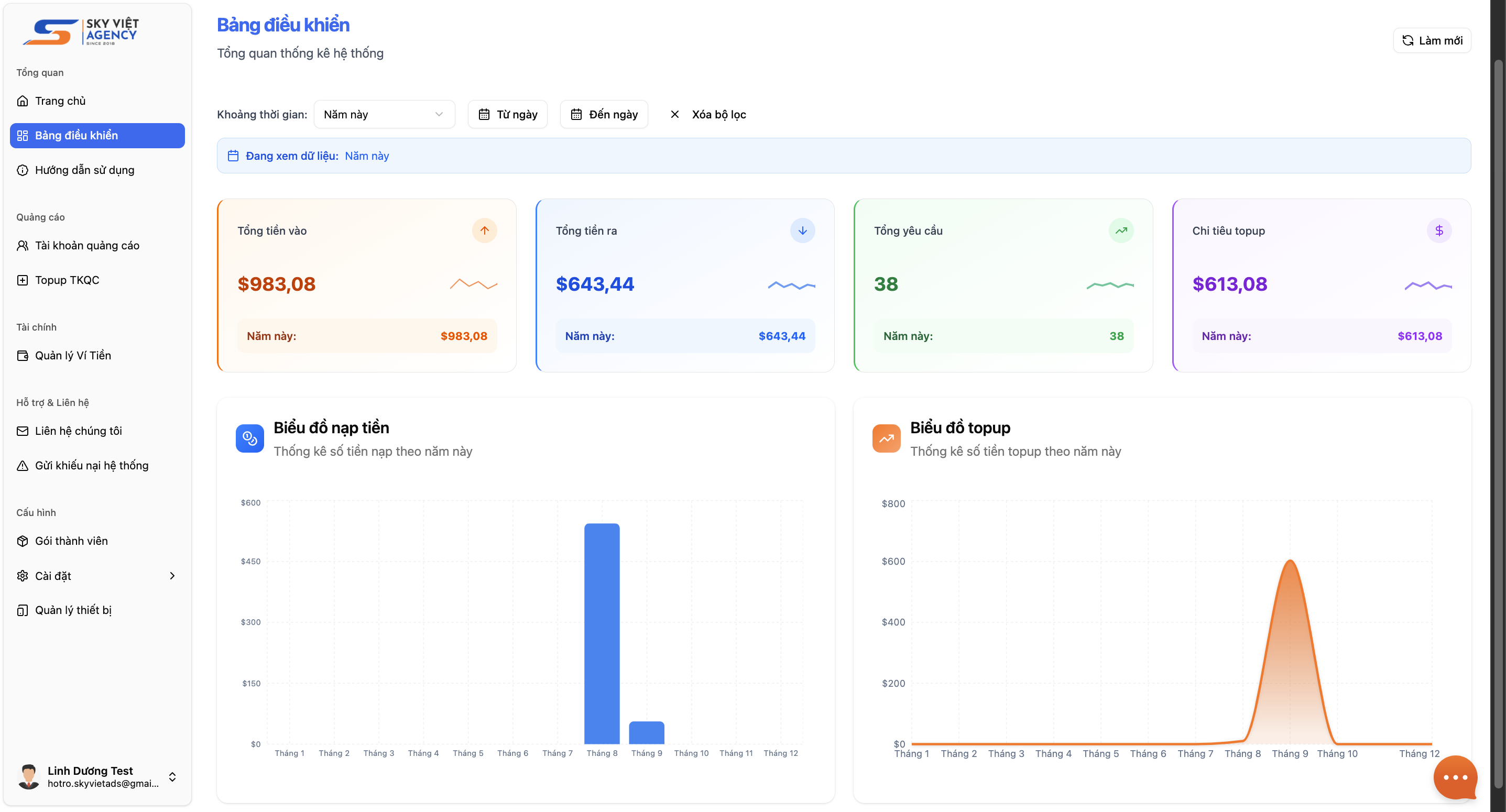
Task: Click the X icon of Xóa bộ lọc
Action: click(x=674, y=115)
